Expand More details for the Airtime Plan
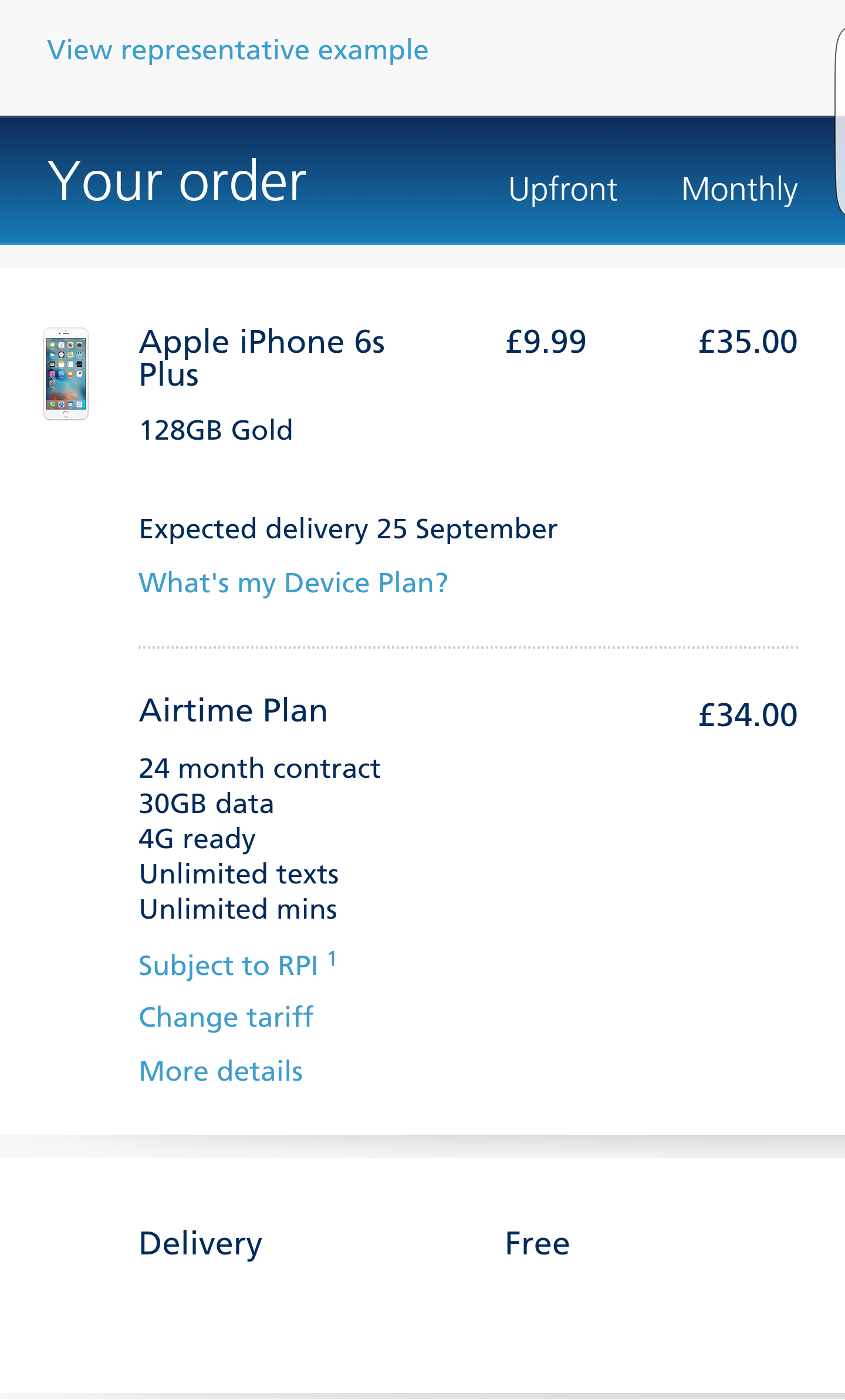 pos(220,1070)
